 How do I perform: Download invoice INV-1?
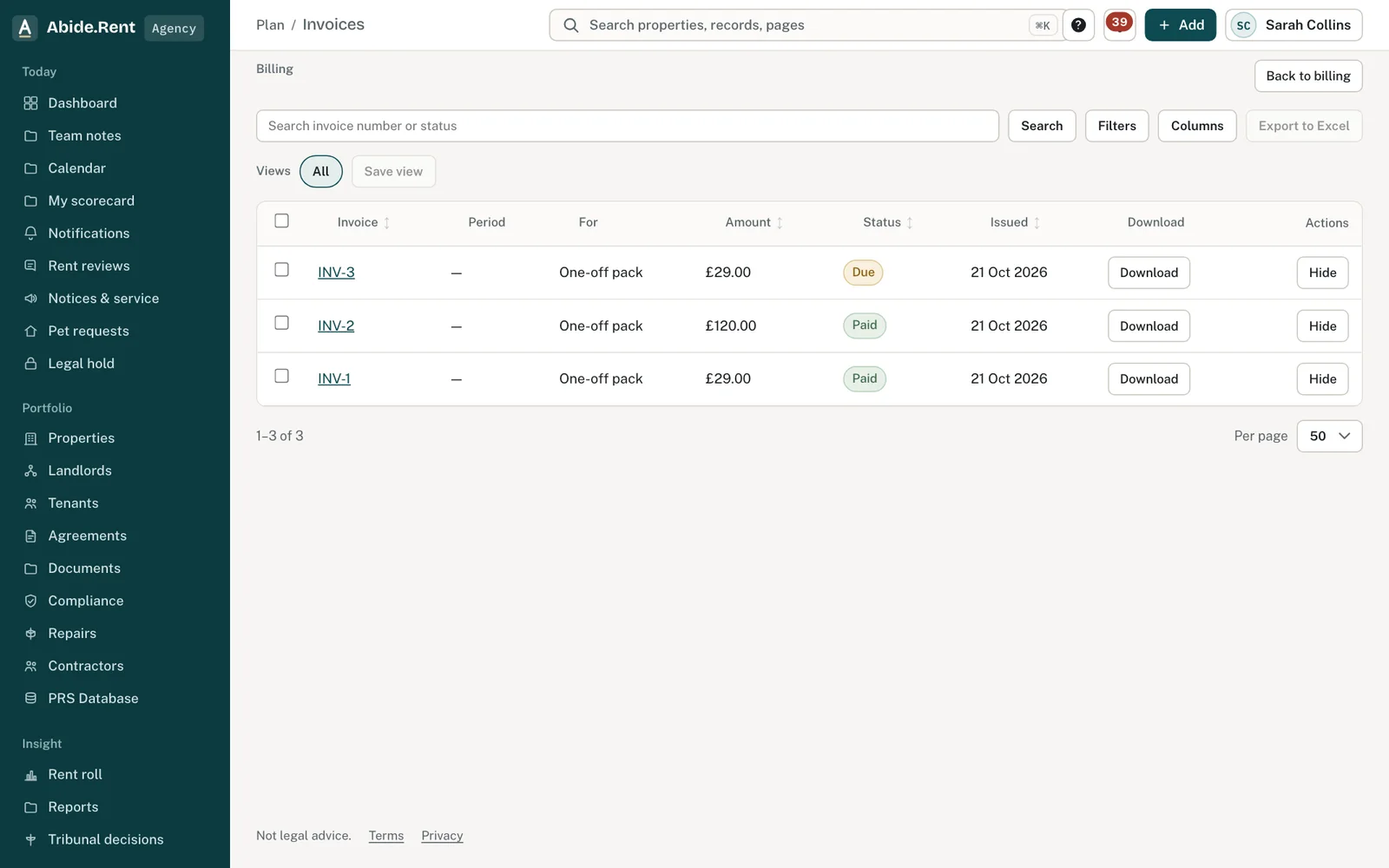[1149, 379]
